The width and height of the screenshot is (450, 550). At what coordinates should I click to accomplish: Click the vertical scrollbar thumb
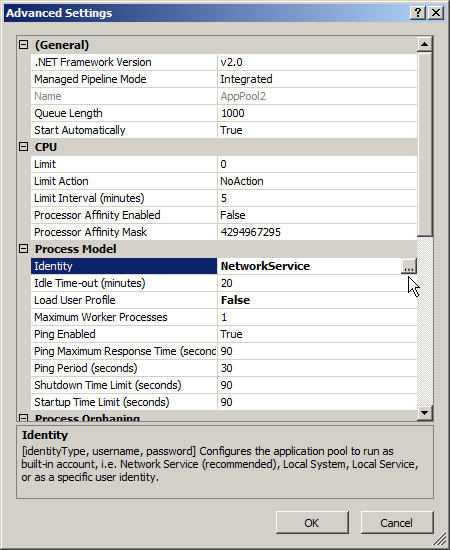coord(424,144)
